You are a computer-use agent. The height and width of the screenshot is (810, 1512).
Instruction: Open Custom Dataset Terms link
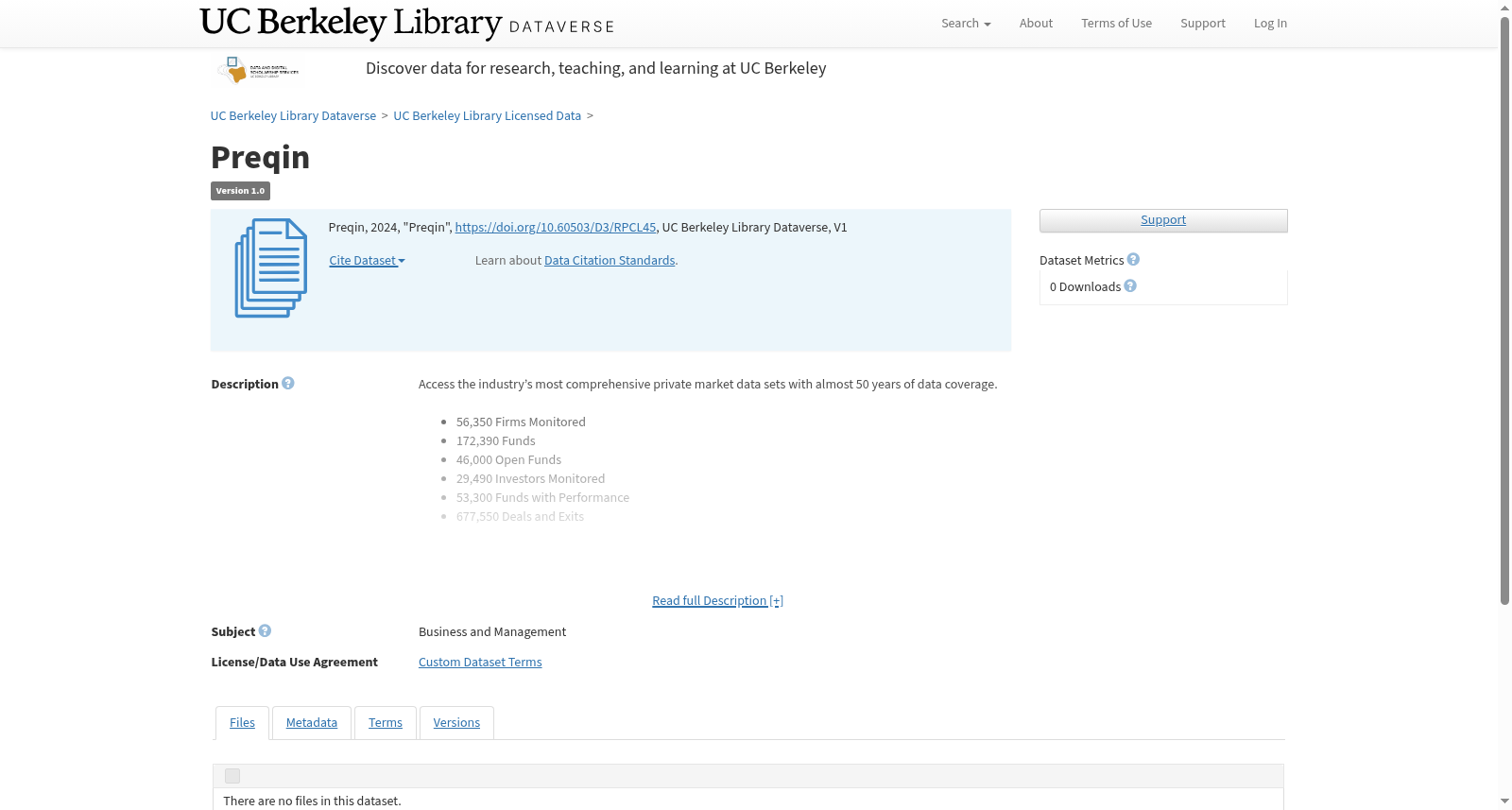[480, 662]
